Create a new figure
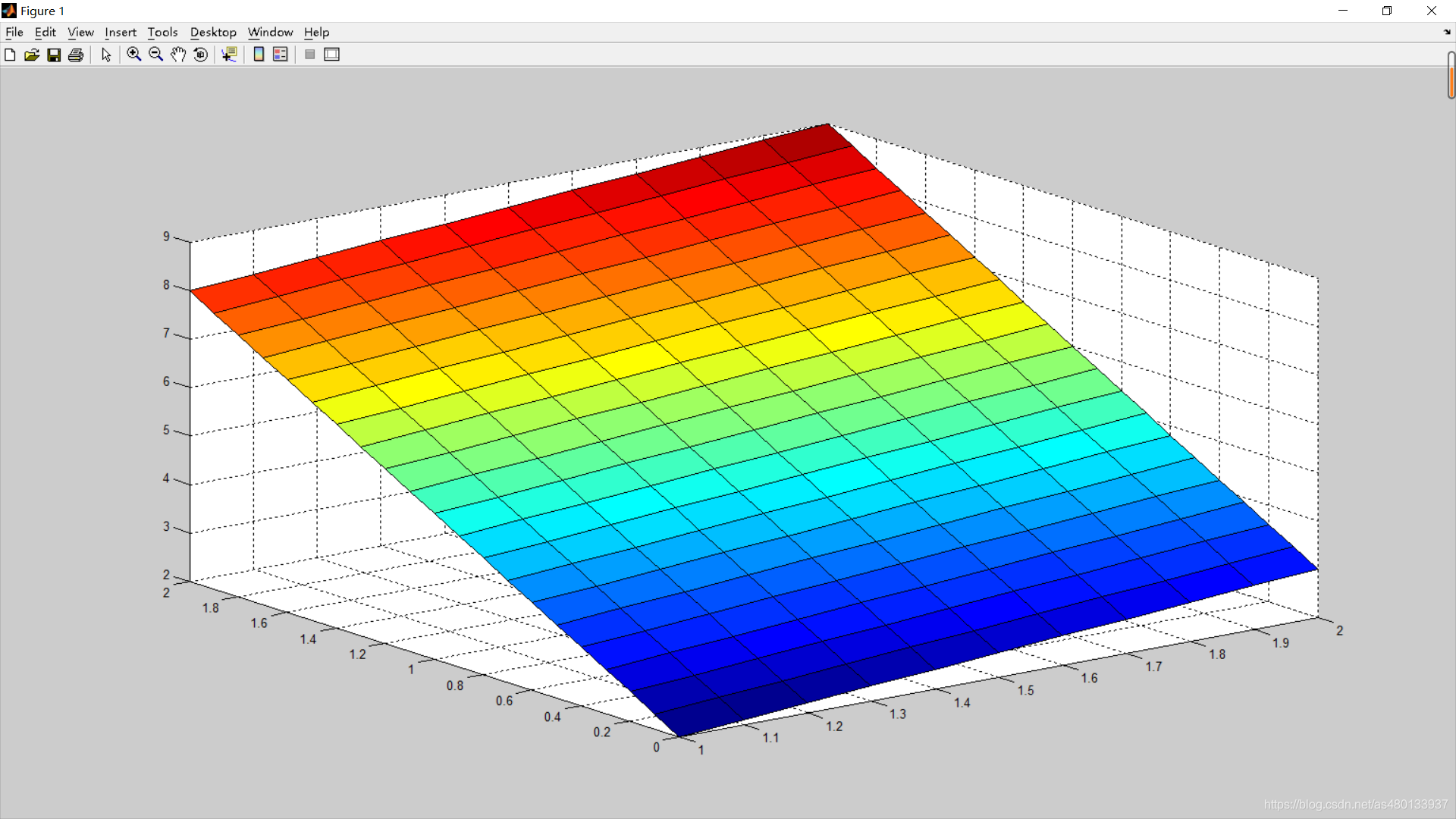Screen dimensions: 1456x819 [x=10, y=55]
